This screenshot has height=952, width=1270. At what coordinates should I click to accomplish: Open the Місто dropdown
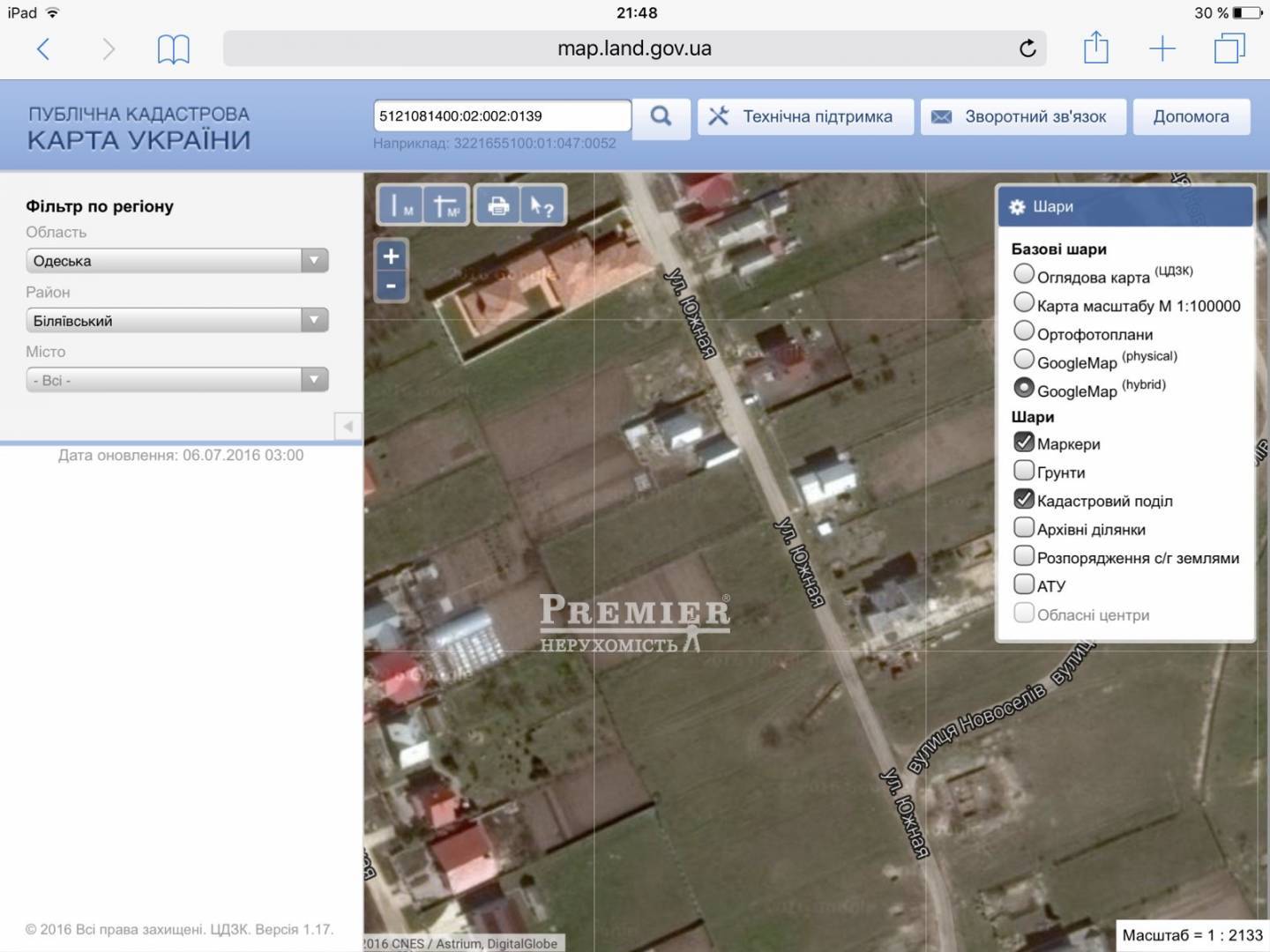tap(177, 381)
